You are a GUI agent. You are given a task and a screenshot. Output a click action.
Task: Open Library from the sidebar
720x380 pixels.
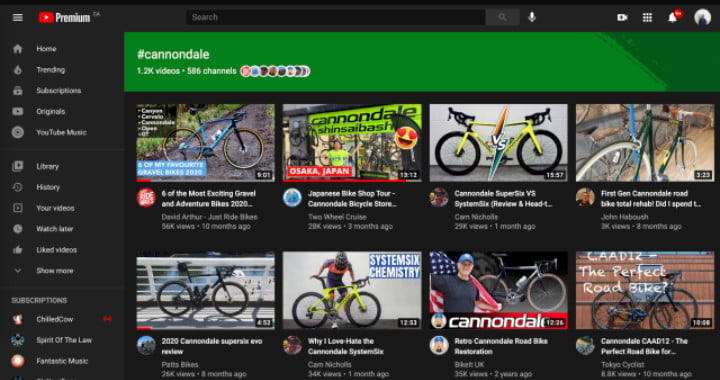pos(62,166)
